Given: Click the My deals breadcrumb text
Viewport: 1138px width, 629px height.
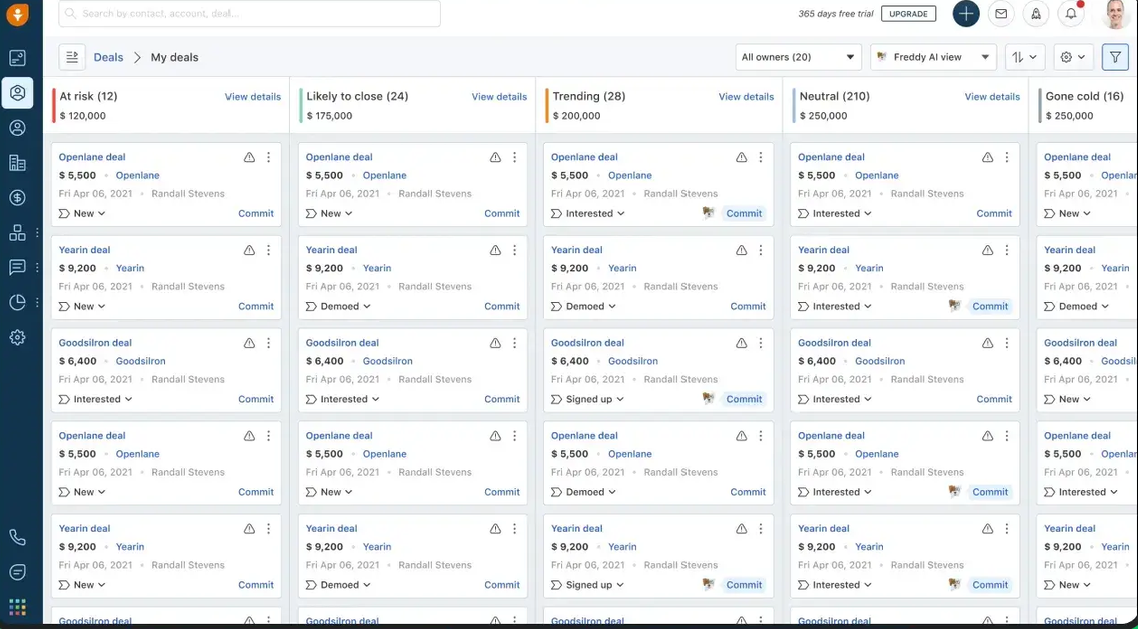Looking at the screenshot, I should pyautogui.click(x=174, y=57).
